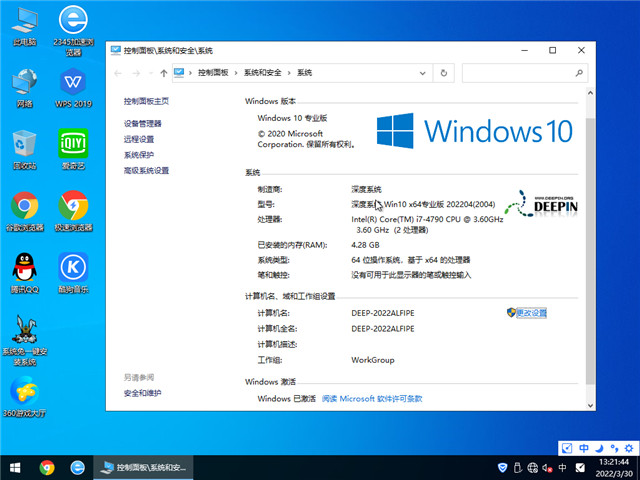The width and height of the screenshot is (640, 480).
Task: Open the Recycle Bin desktop icon
Action: (24, 144)
